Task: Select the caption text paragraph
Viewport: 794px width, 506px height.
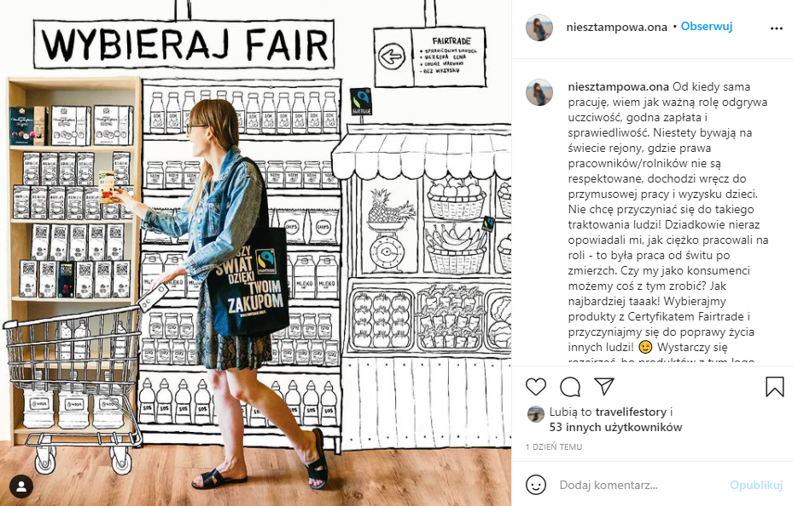Action: click(x=668, y=221)
